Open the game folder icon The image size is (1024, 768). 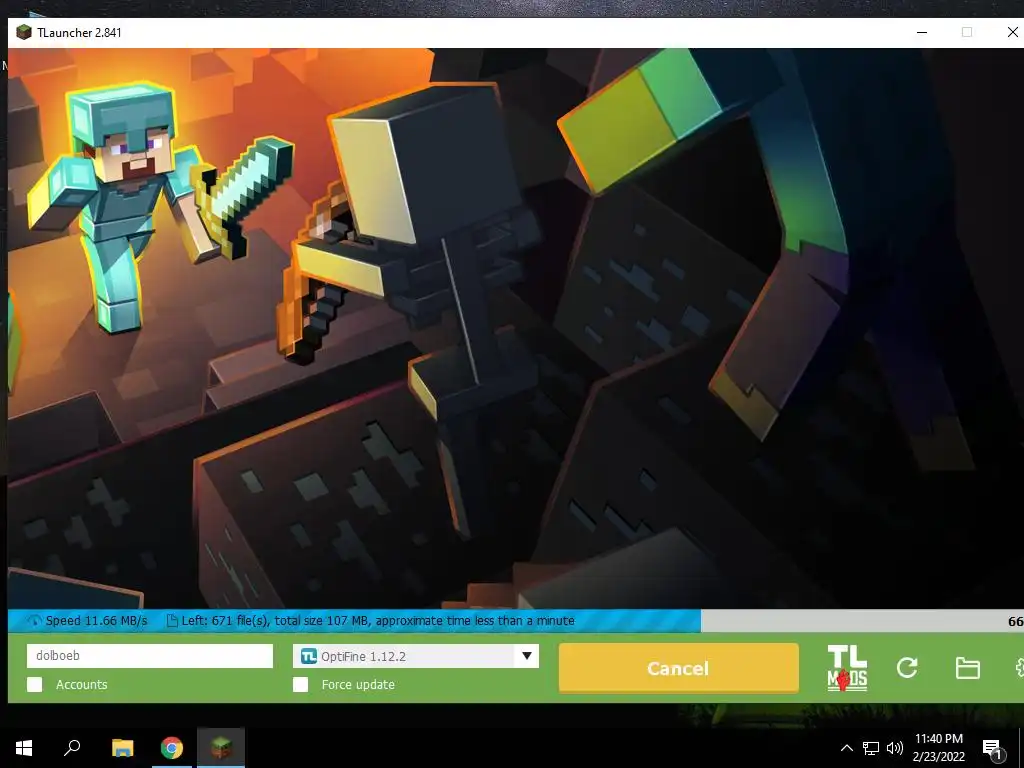967,668
